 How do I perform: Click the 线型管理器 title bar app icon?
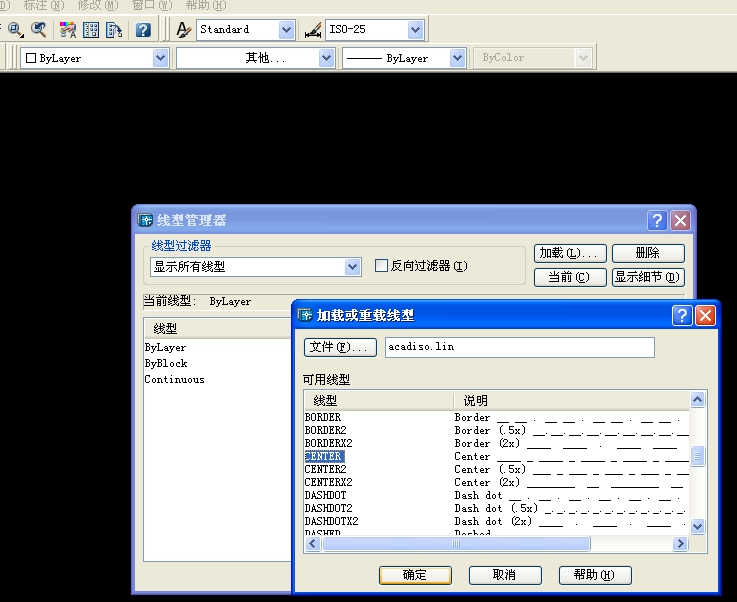click(x=145, y=220)
